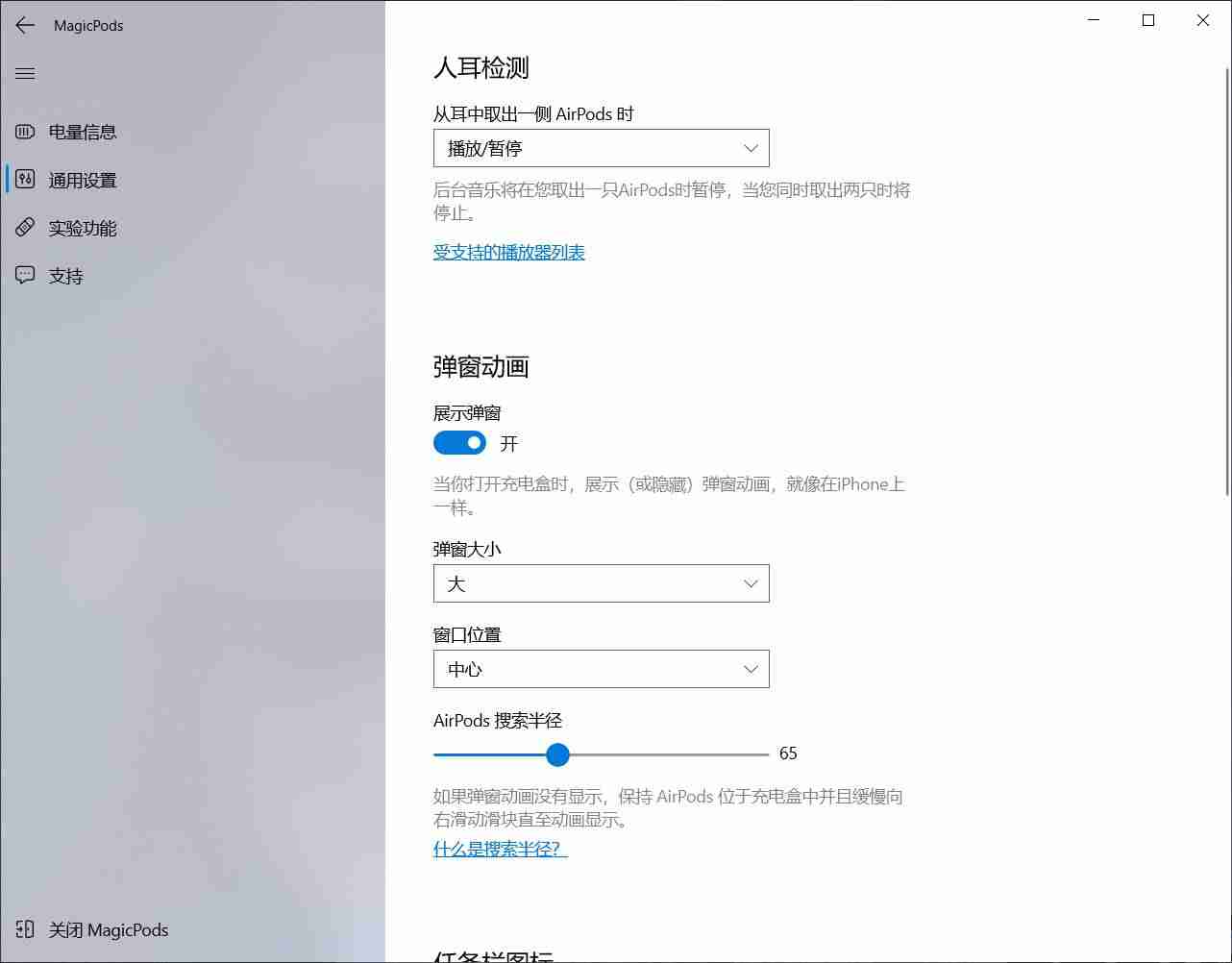This screenshot has width=1232, height=963.
Task: Minimize the MagicPods window
Action: [1094, 20]
